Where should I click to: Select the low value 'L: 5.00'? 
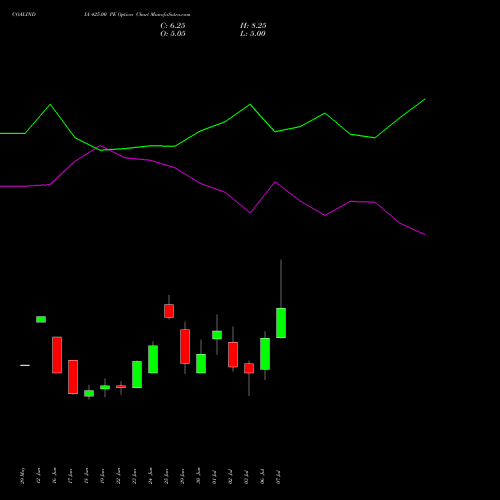(x=253, y=34)
